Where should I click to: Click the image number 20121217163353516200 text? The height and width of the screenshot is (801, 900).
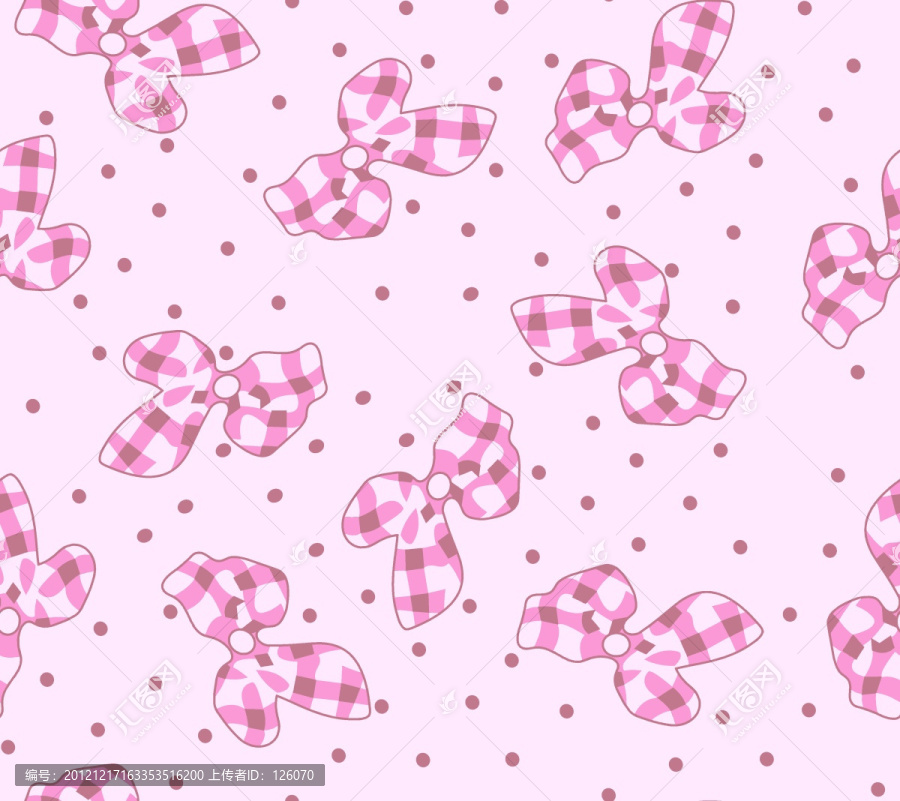[x=133, y=775]
